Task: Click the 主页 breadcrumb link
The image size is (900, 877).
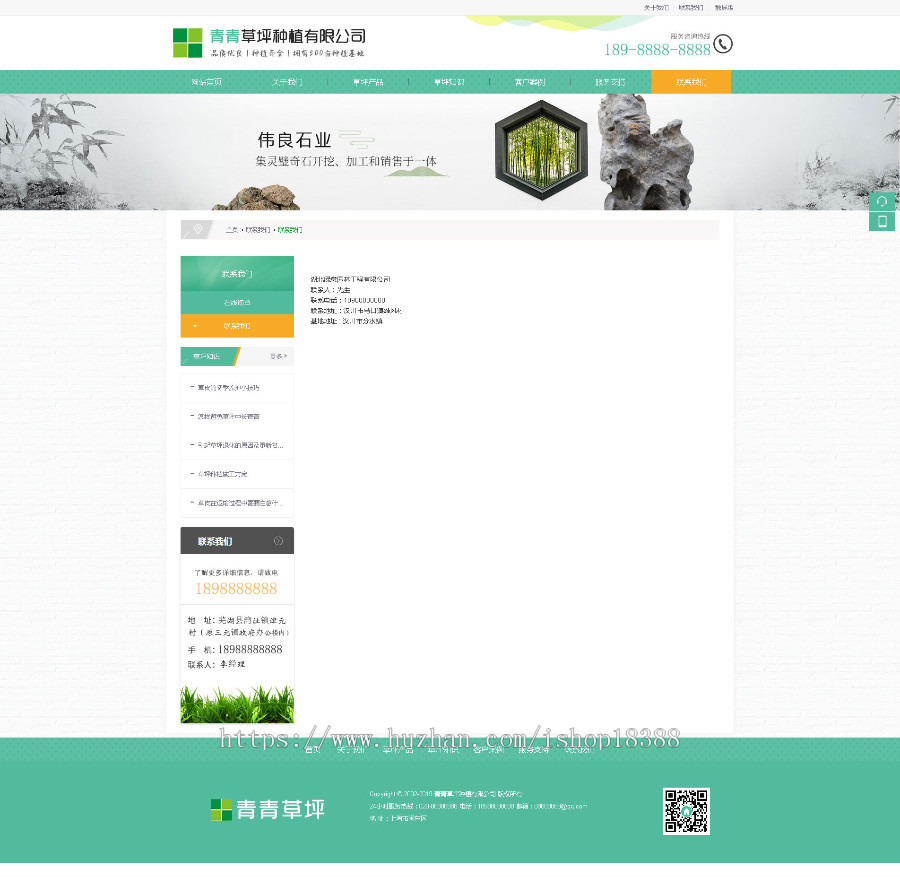Action: tap(232, 230)
